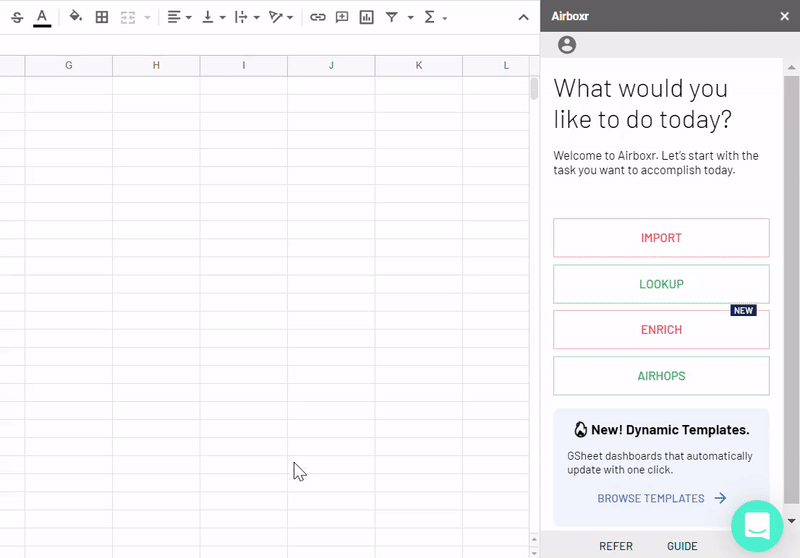The height and width of the screenshot is (558, 800).
Task: Expand the horizontal align dropdown arrow
Action: point(189,18)
